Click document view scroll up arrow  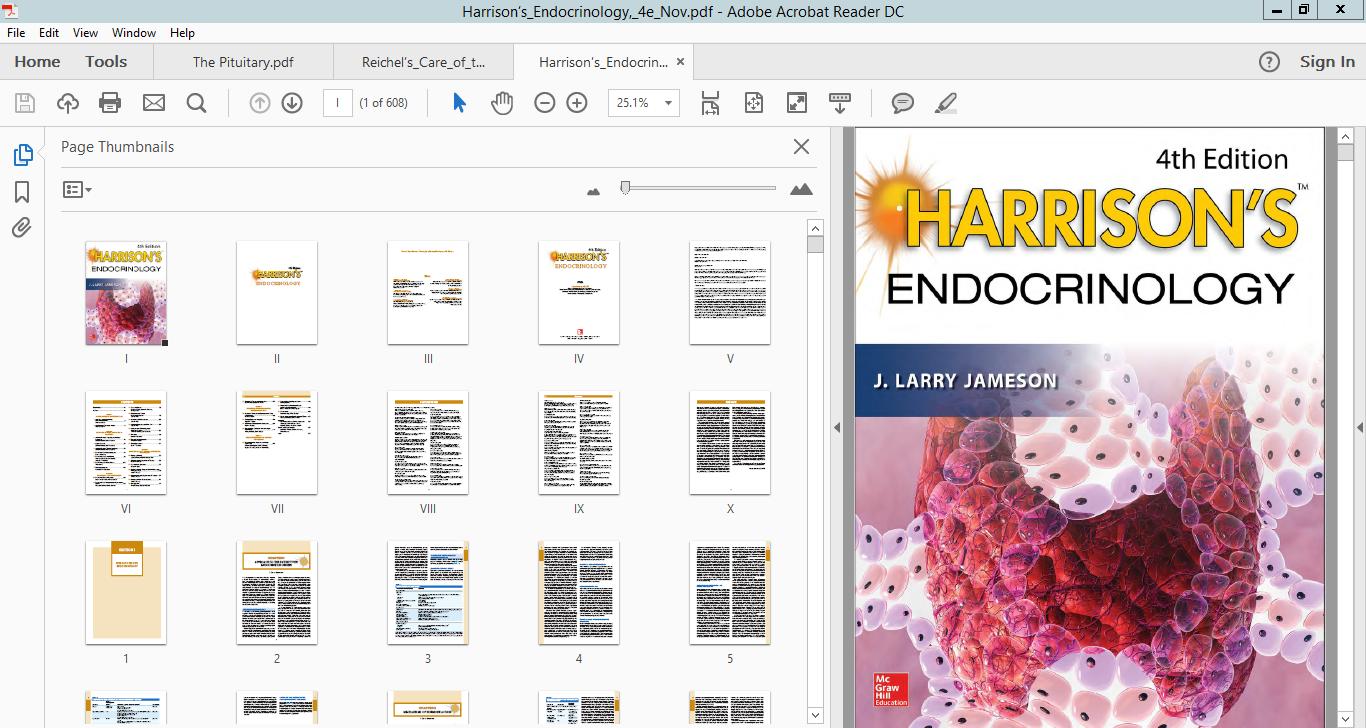1345,135
